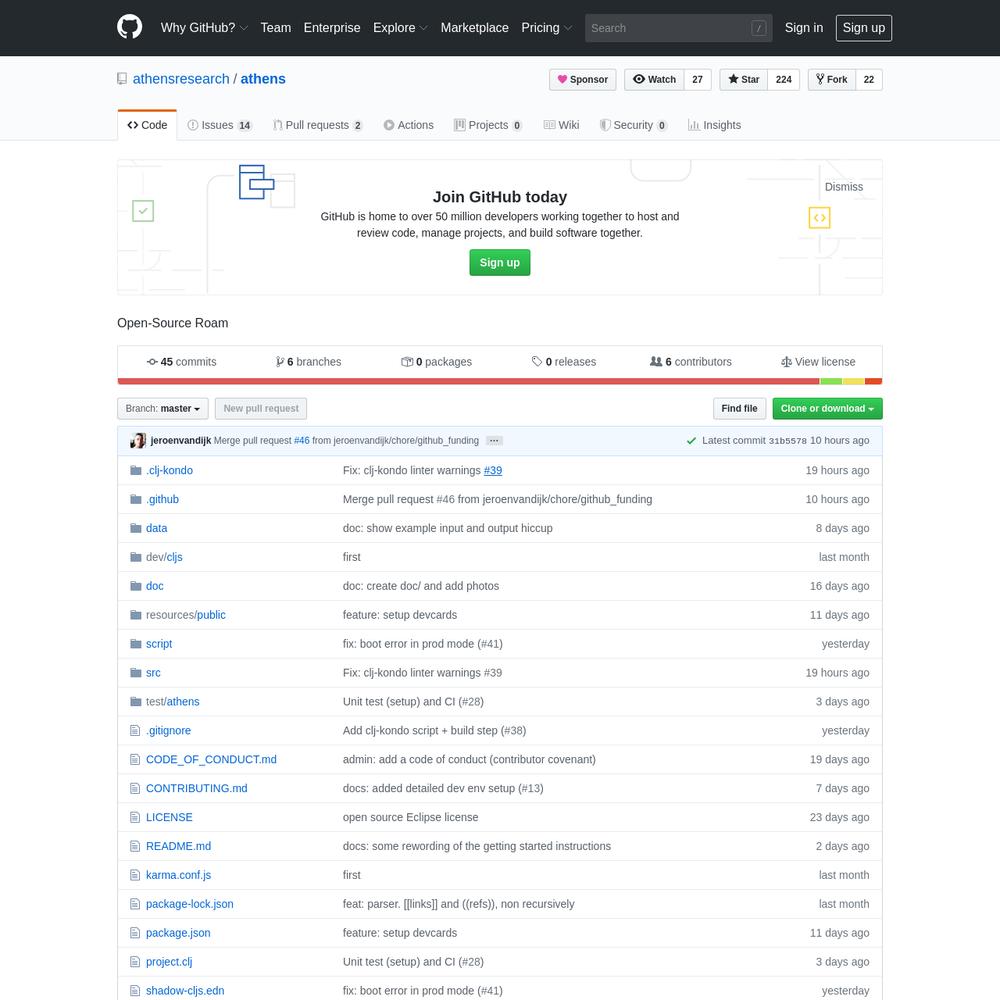This screenshot has height=1000, width=1000.
Task: Click the green commit status checkmark
Action: (x=691, y=441)
